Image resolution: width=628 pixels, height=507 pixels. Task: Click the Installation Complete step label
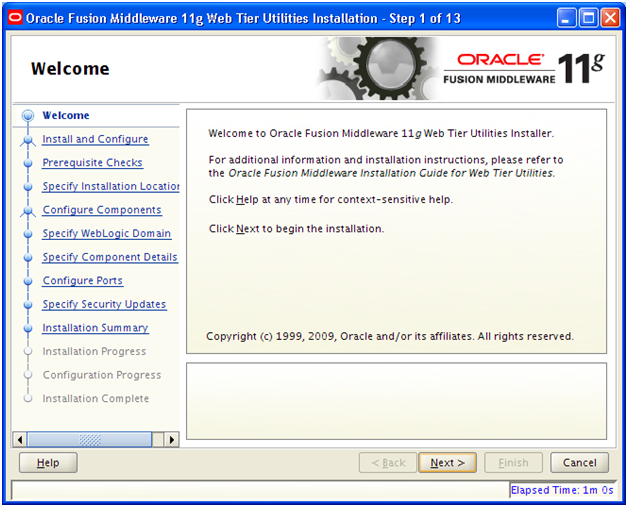(x=96, y=398)
